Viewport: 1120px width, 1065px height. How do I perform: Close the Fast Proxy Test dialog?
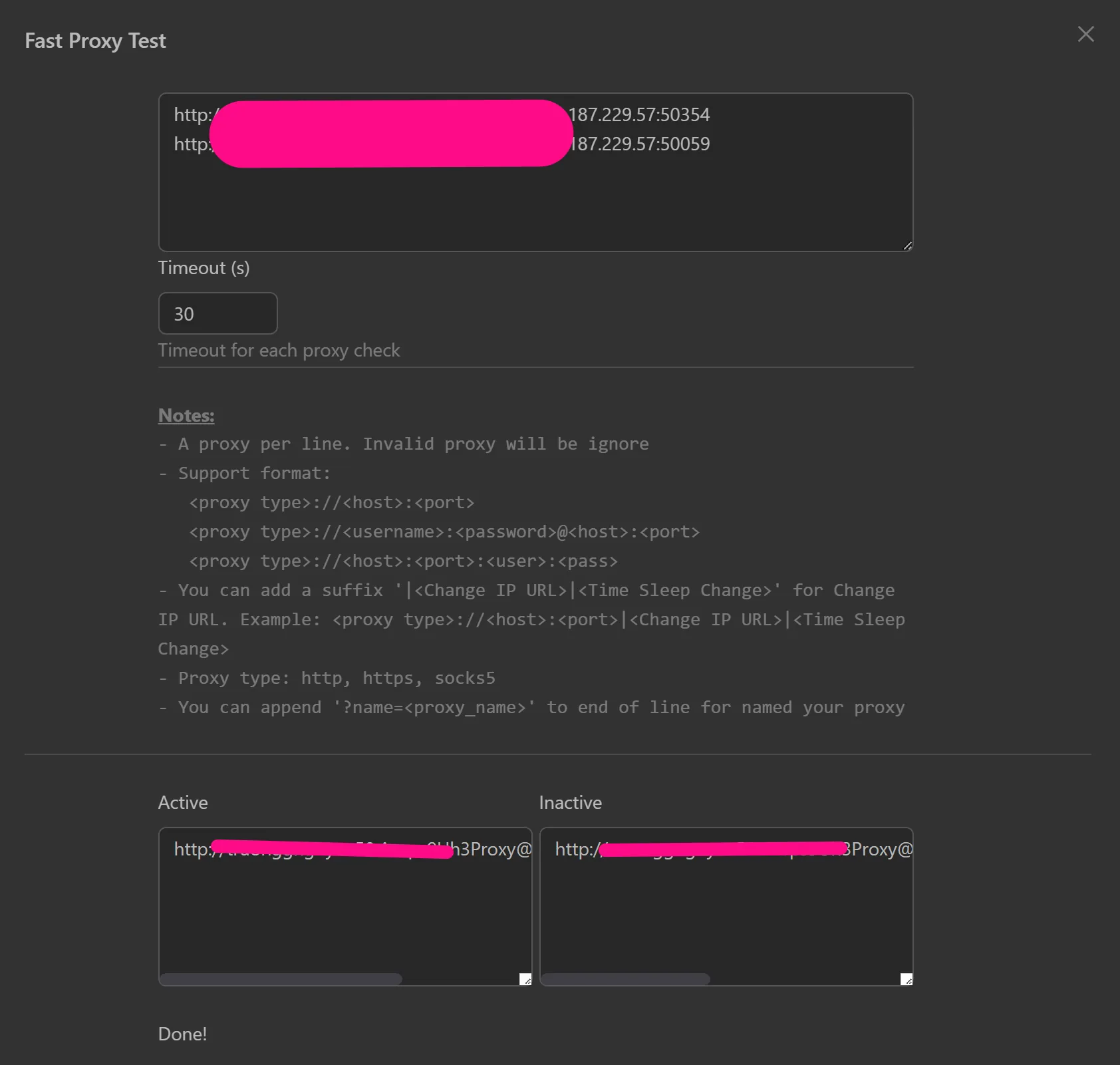pos(1085,34)
